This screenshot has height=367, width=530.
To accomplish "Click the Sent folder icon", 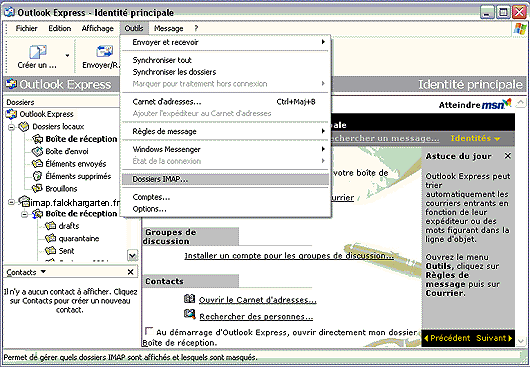I will pos(50,251).
